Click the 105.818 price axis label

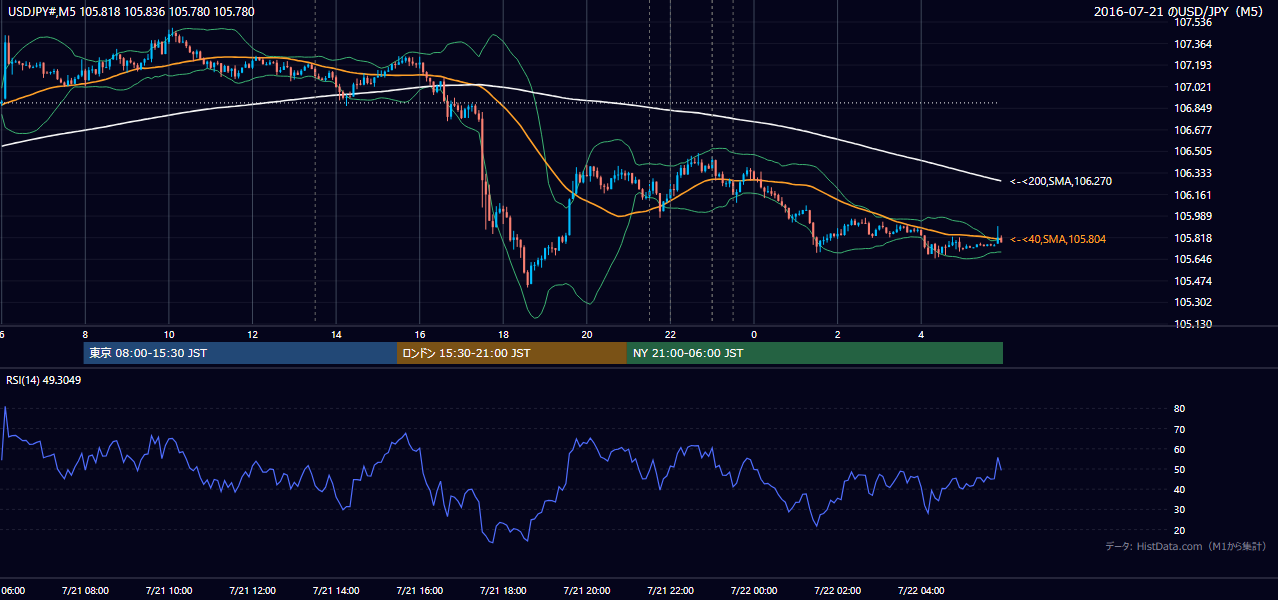[x=1194, y=238]
